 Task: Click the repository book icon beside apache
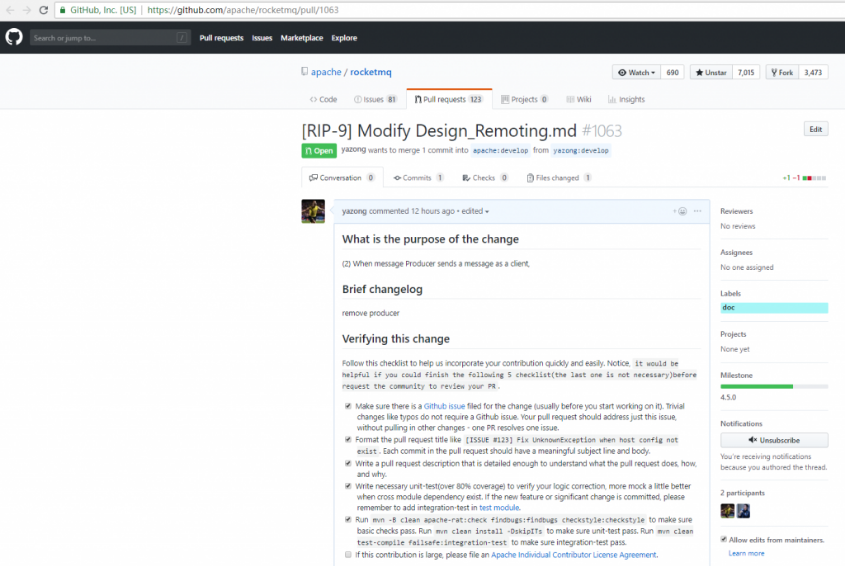[x=304, y=72]
